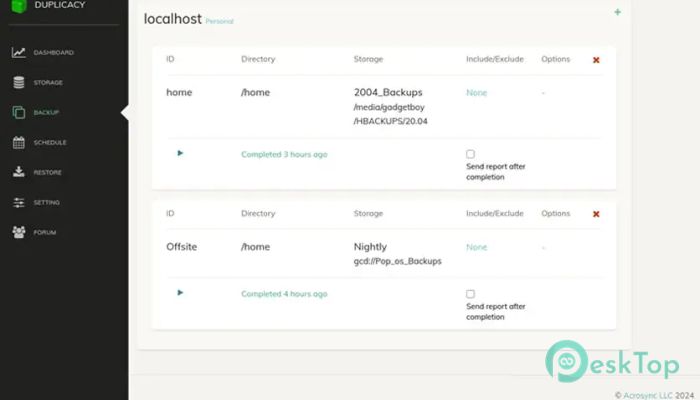This screenshot has width=700, height=400.
Task: Open the Personal license link
Action: (x=219, y=21)
